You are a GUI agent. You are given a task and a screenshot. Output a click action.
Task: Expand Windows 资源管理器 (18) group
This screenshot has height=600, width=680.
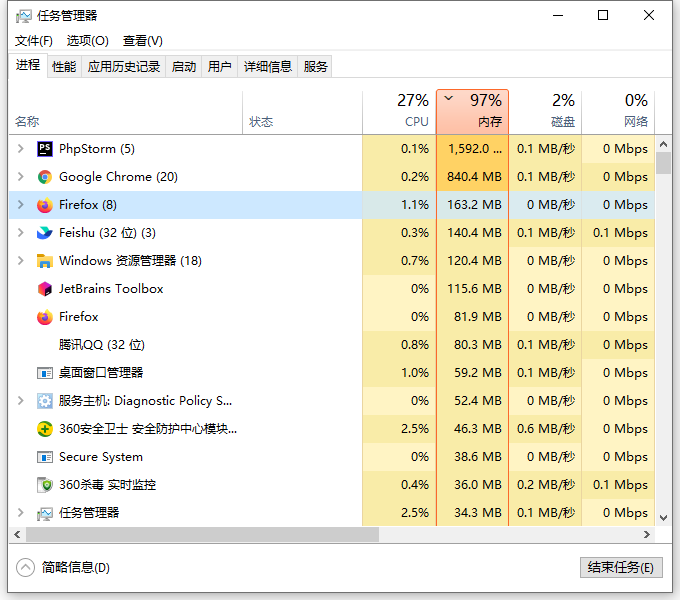[x=20, y=261]
